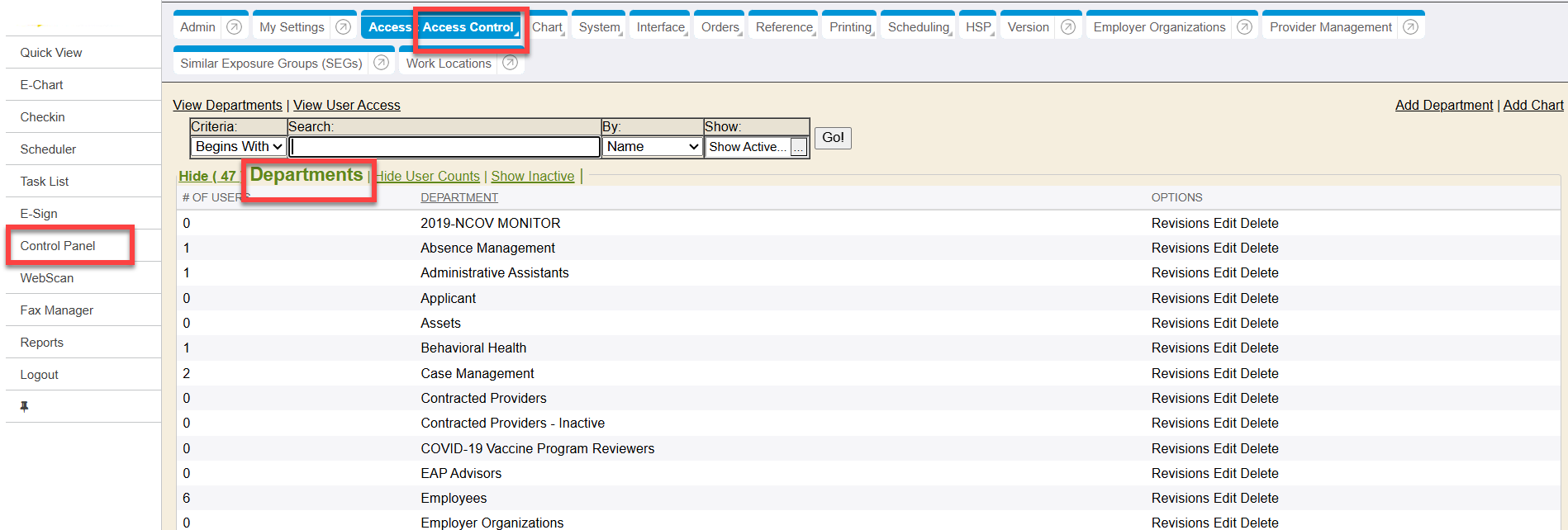Click arrow icon beside Similar Exposure Groups
Image resolution: width=1568 pixels, height=530 pixels.
coord(381,64)
